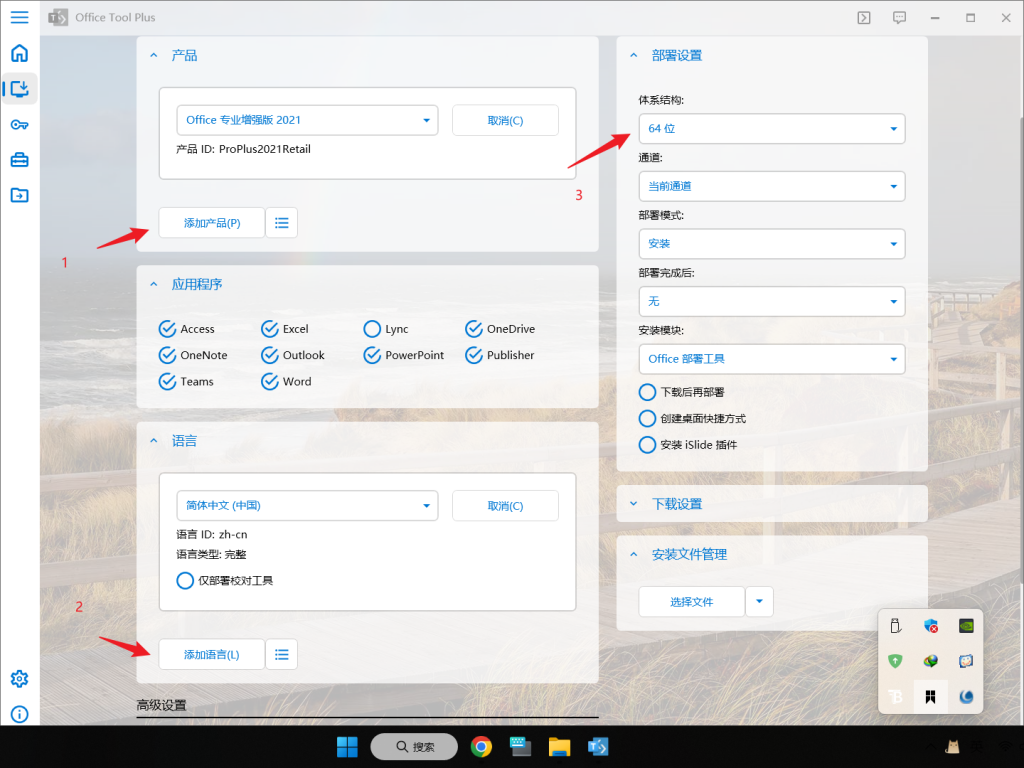Open the feedback chat icon in title bar
This screenshot has width=1024, height=768.
pos(899,18)
